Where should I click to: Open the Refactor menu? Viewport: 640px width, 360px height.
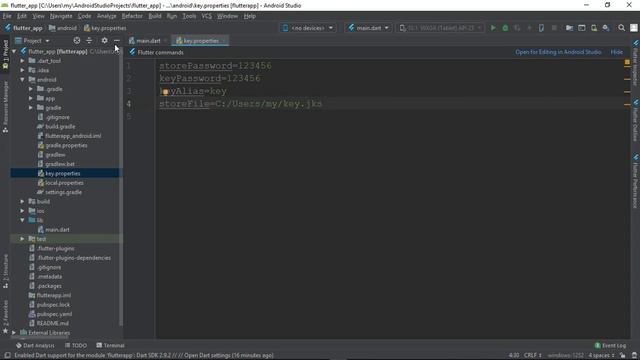pos(132,16)
